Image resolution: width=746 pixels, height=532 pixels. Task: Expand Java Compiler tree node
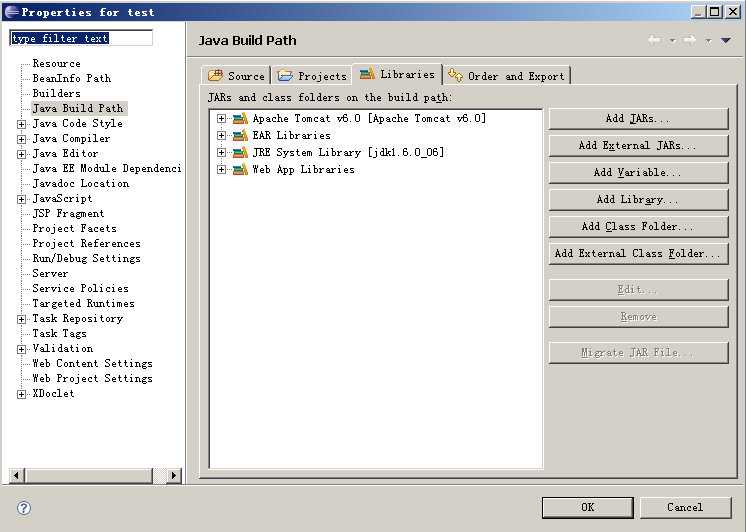(x=21, y=139)
